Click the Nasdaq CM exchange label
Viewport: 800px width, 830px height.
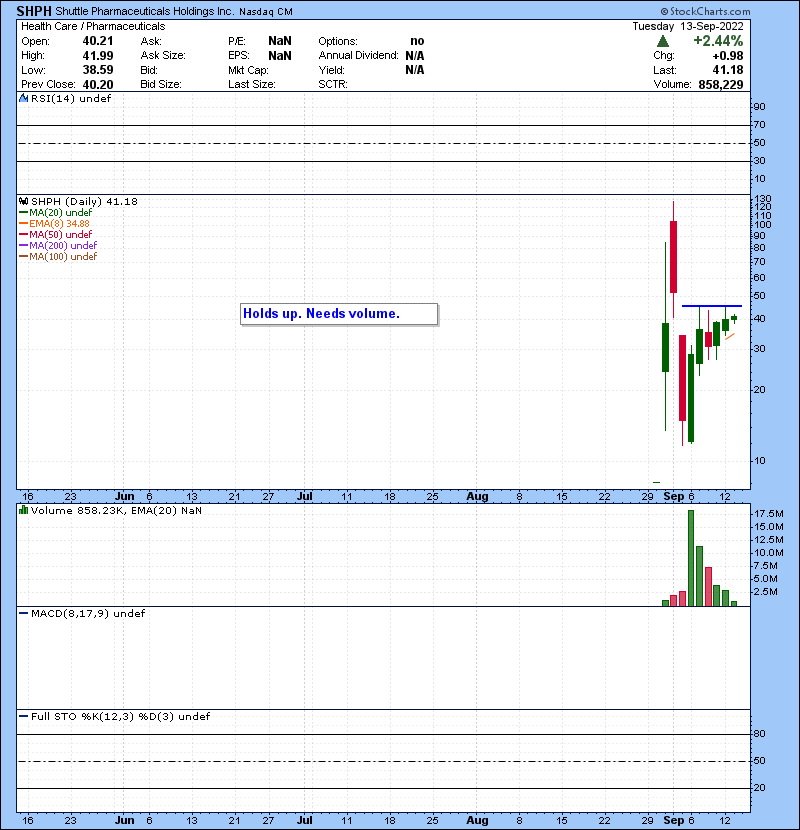[x=266, y=12]
